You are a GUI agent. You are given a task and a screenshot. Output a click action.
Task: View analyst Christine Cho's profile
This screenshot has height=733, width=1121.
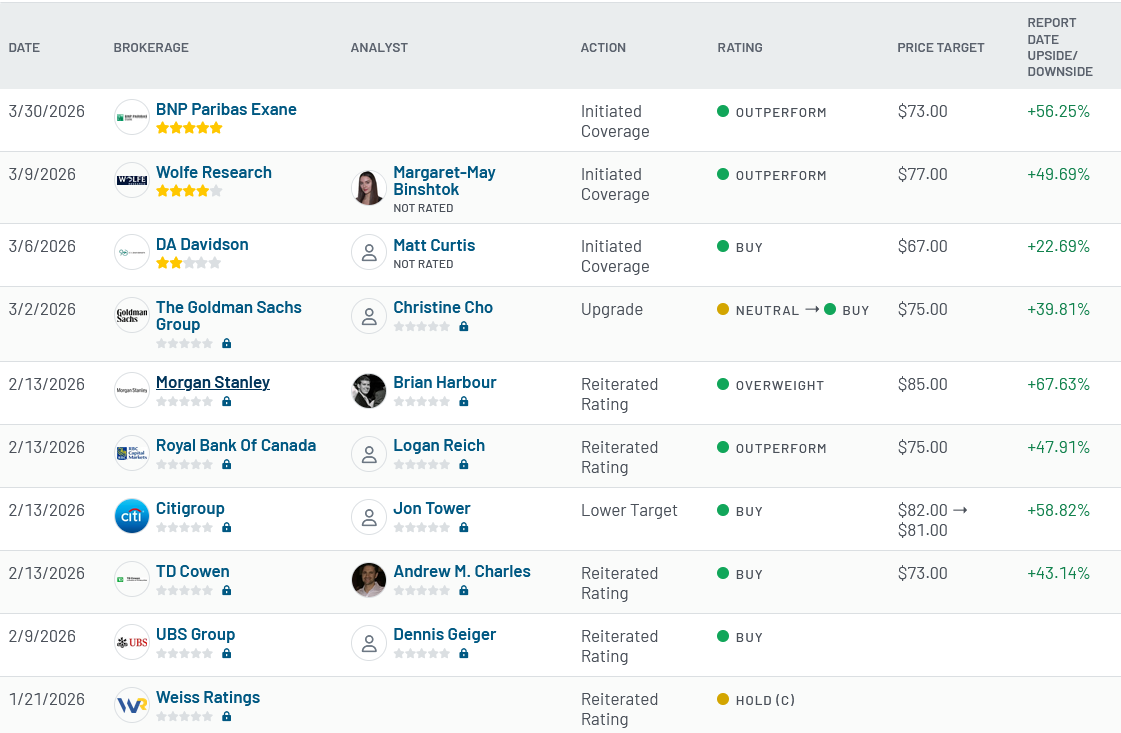tap(443, 308)
